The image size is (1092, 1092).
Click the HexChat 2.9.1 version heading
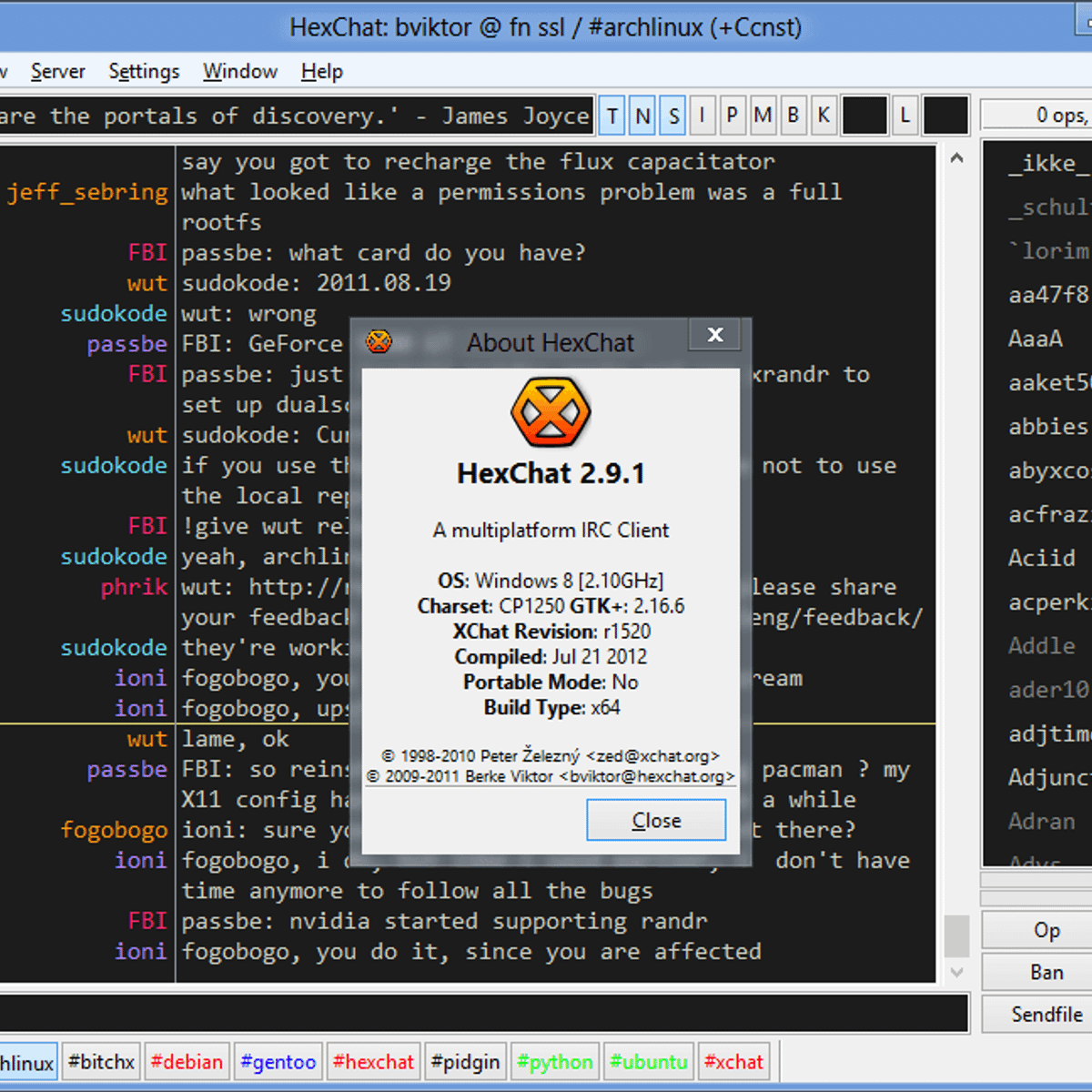[551, 473]
